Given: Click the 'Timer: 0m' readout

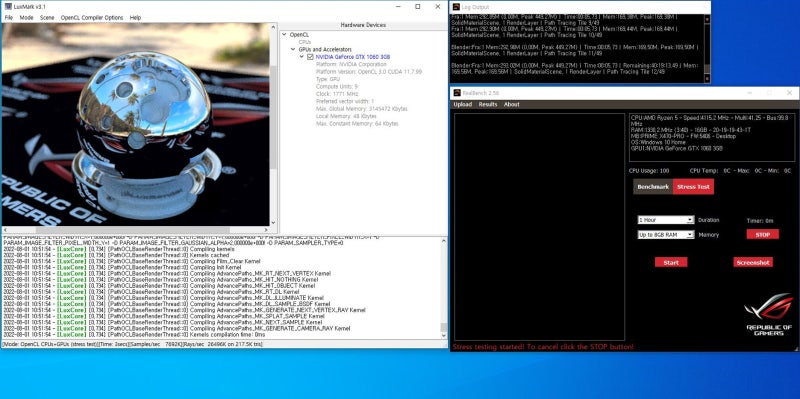Looking at the screenshot, I should 760,221.
